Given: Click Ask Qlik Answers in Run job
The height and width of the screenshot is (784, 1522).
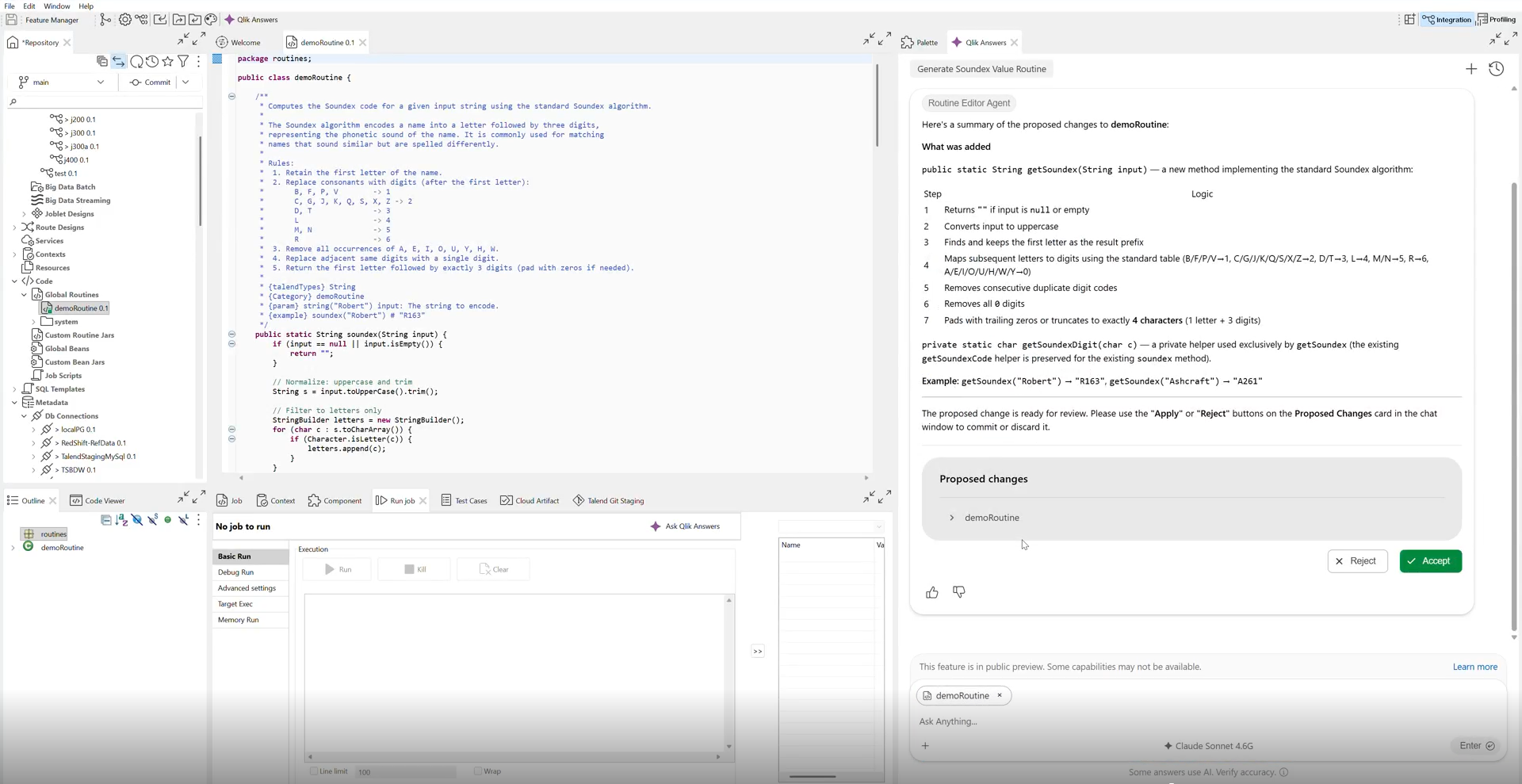Looking at the screenshot, I should pos(685,526).
